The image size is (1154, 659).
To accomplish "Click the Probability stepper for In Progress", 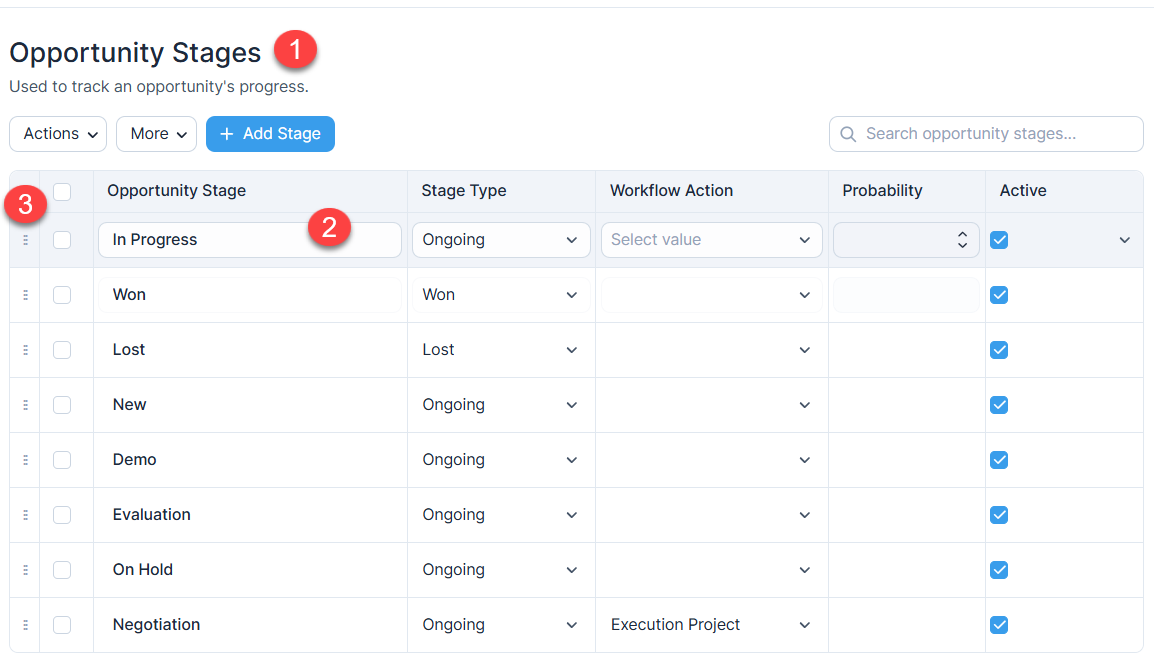I will [x=962, y=240].
